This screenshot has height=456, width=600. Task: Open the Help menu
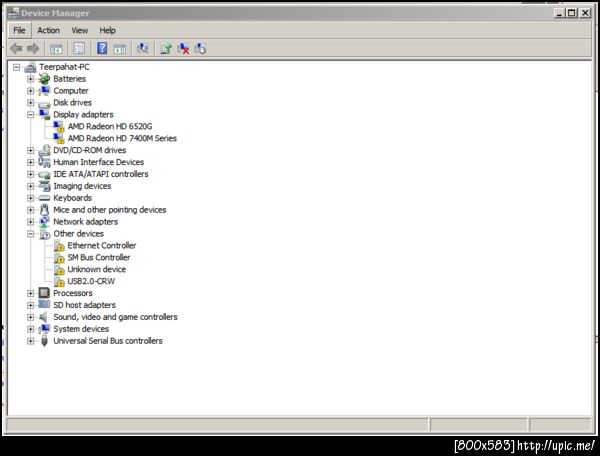coord(108,30)
